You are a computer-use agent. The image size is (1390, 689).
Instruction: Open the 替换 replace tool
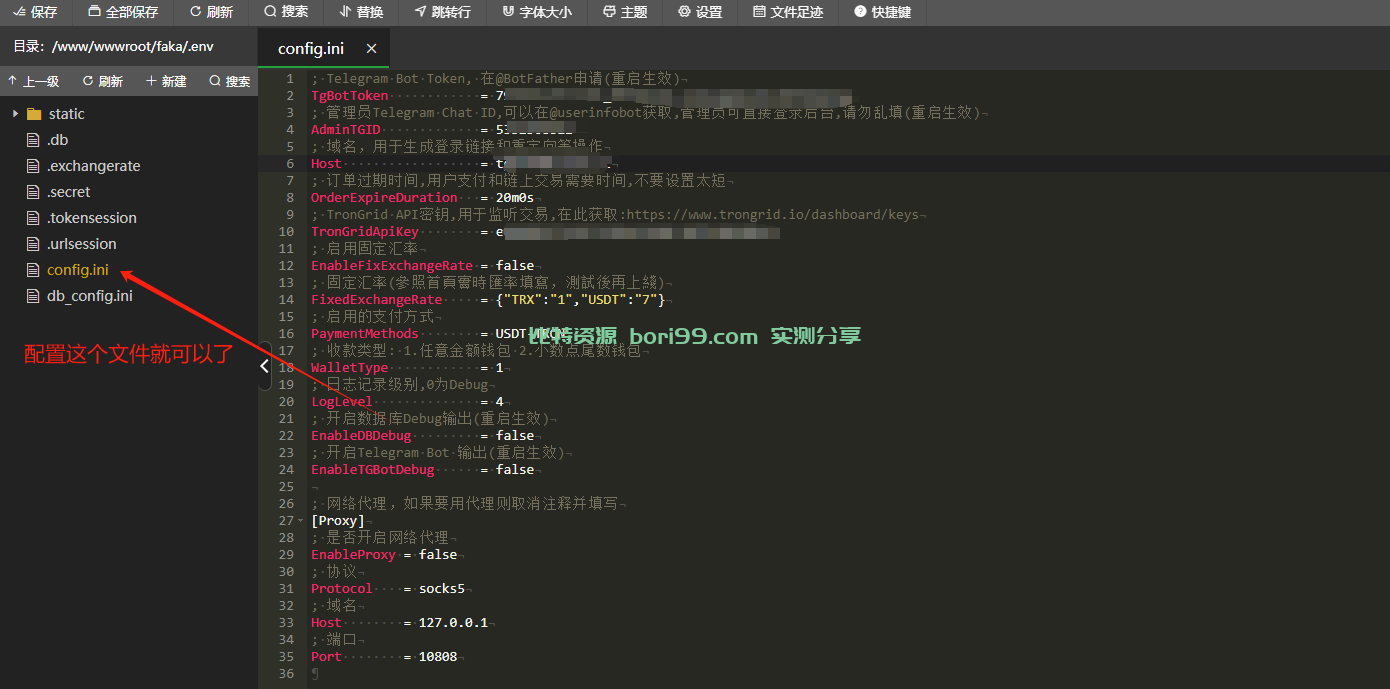(x=361, y=12)
